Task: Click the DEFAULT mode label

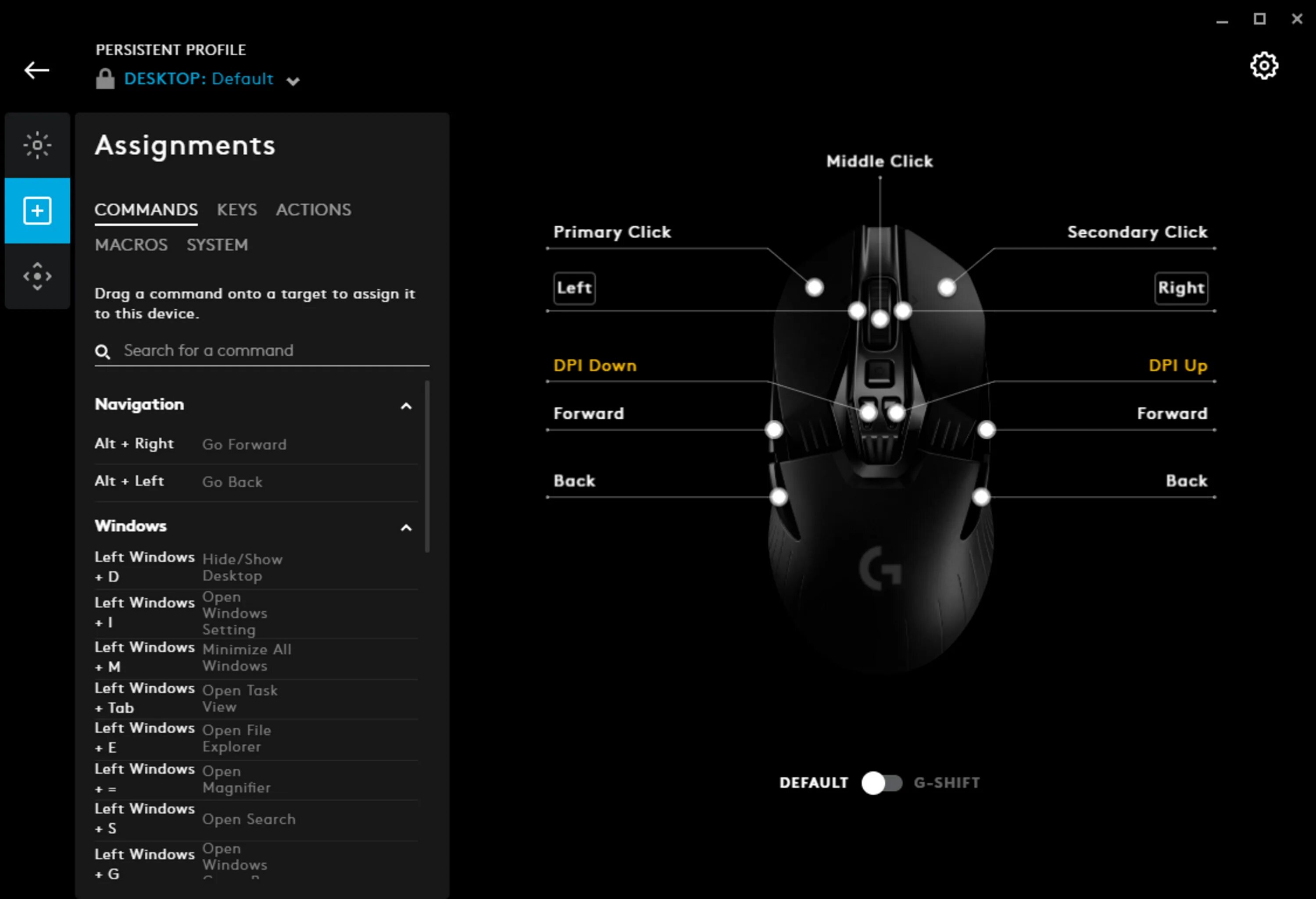Action: pos(814,783)
